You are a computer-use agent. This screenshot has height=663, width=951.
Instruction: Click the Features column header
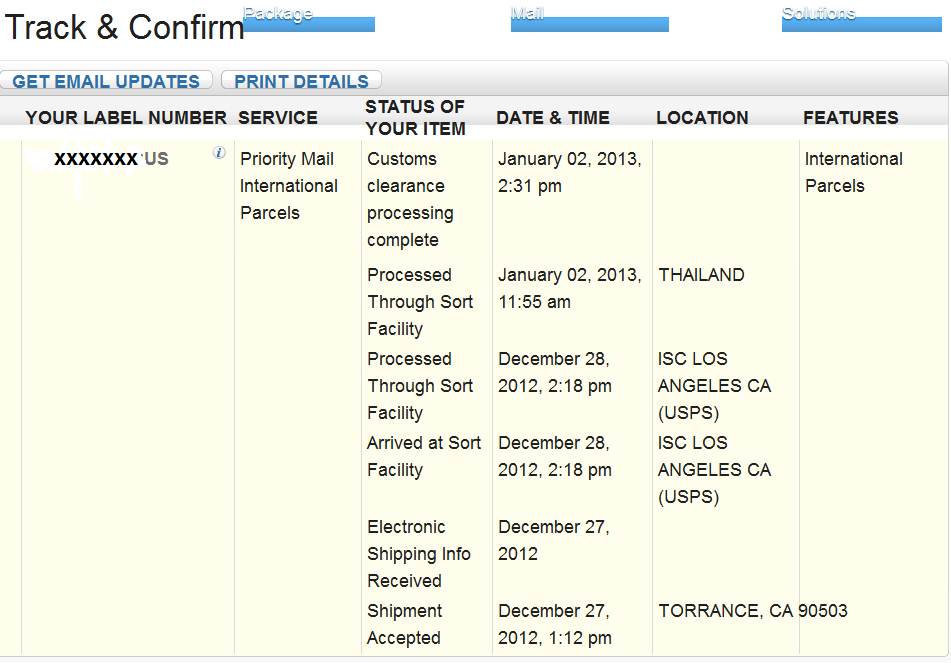tap(851, 118)
